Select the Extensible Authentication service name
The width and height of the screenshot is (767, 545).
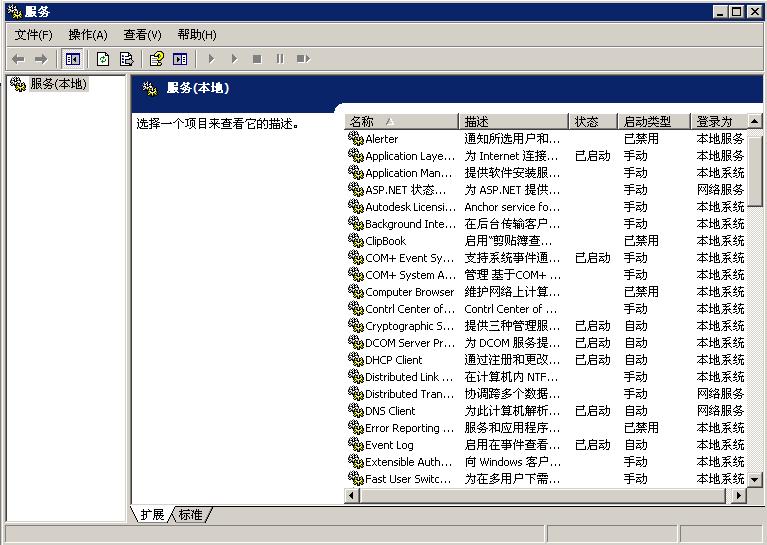click(408, 462)
